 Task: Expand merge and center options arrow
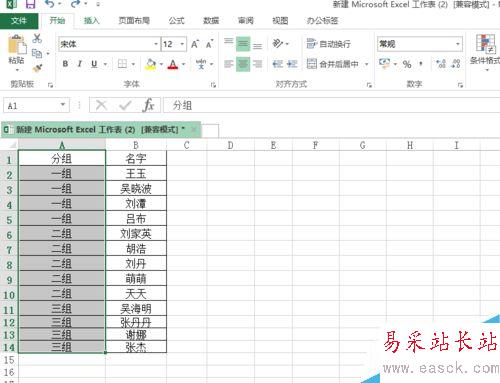tap(366, 64)
